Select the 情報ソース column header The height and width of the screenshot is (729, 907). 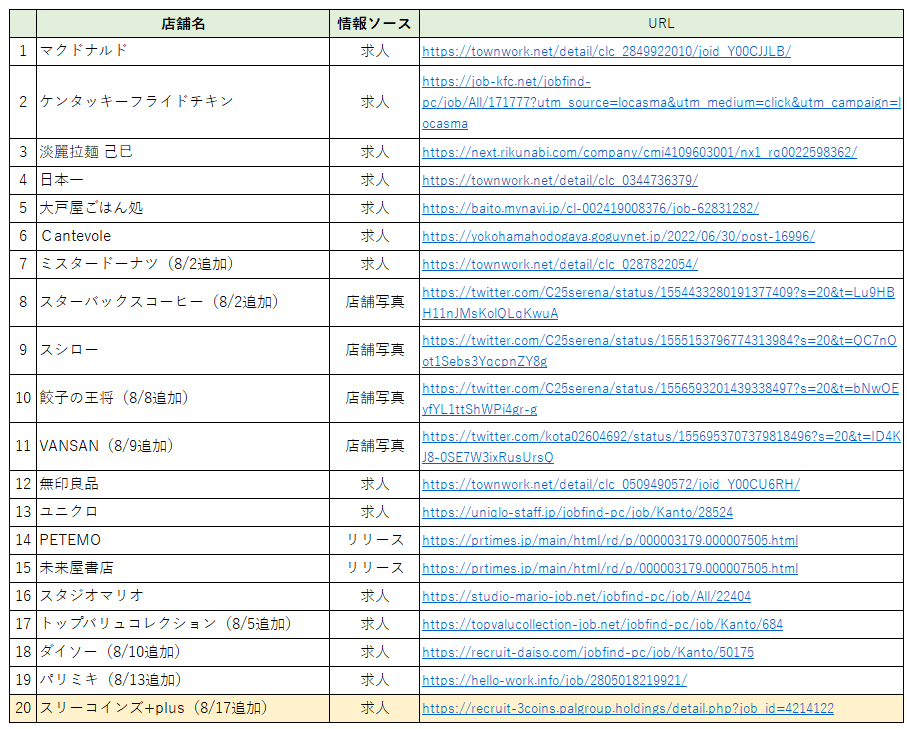(374, 24)
